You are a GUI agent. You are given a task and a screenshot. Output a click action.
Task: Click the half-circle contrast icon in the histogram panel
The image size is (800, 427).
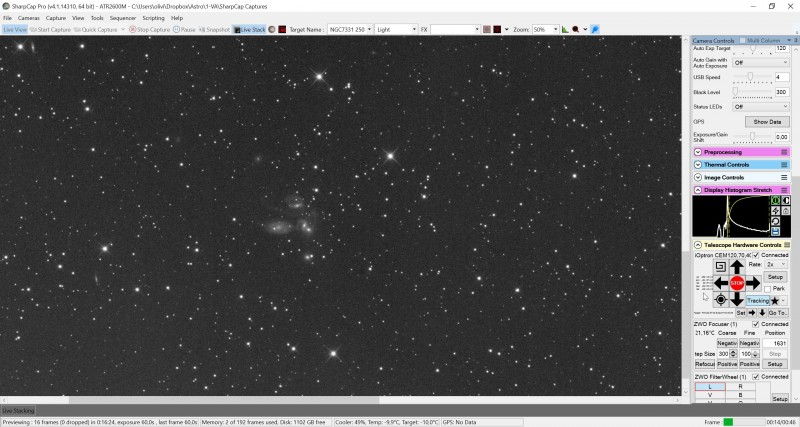(x=786, y=200)
